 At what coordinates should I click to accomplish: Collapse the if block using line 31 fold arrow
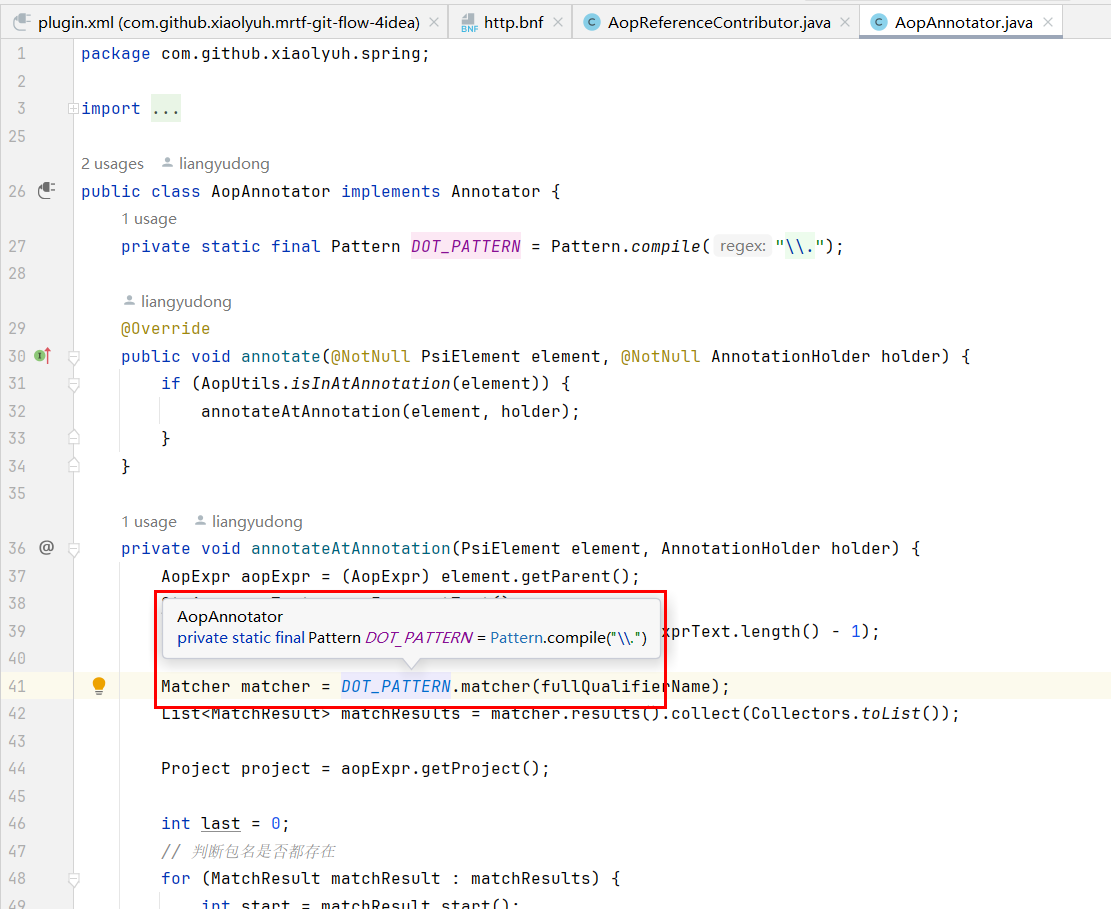(73, 382)
